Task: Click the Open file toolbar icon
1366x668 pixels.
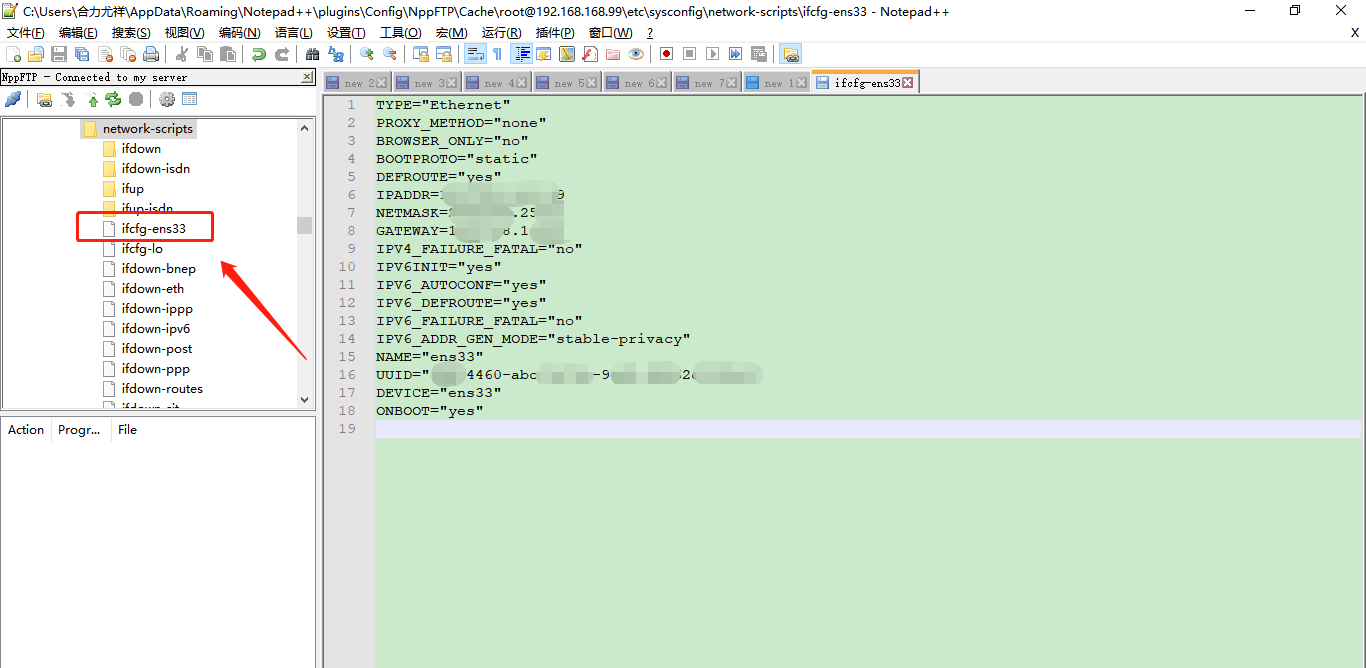Action: point(36,54)
